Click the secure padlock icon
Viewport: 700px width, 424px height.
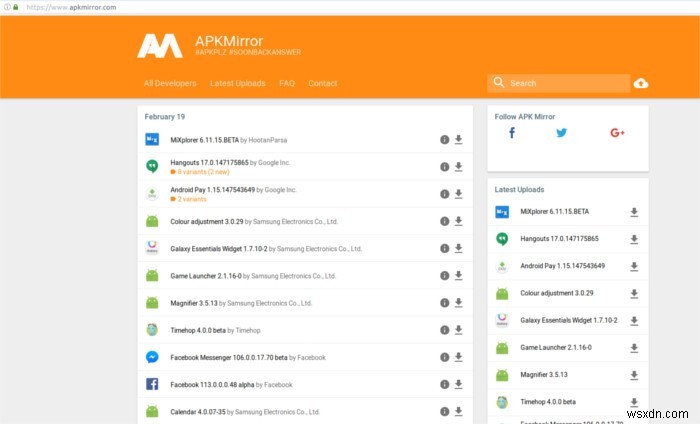click(x=16, y=7)
